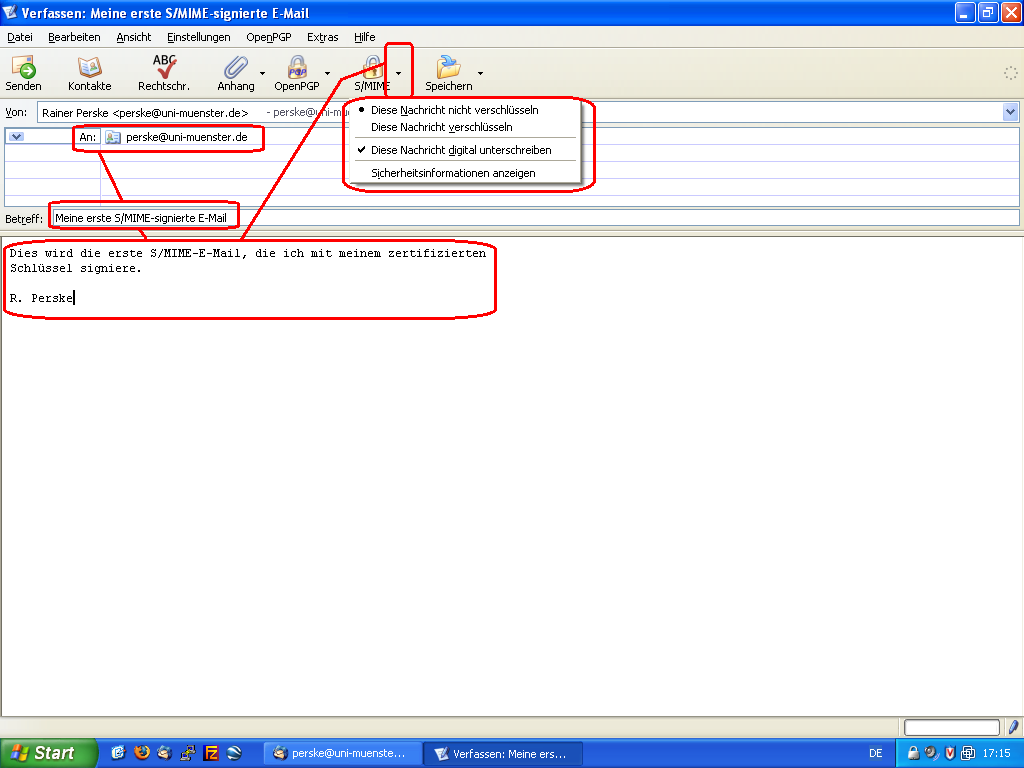Expand the Speichern dropdown arrow
The image size is (1024, 768).
[480, 73]
